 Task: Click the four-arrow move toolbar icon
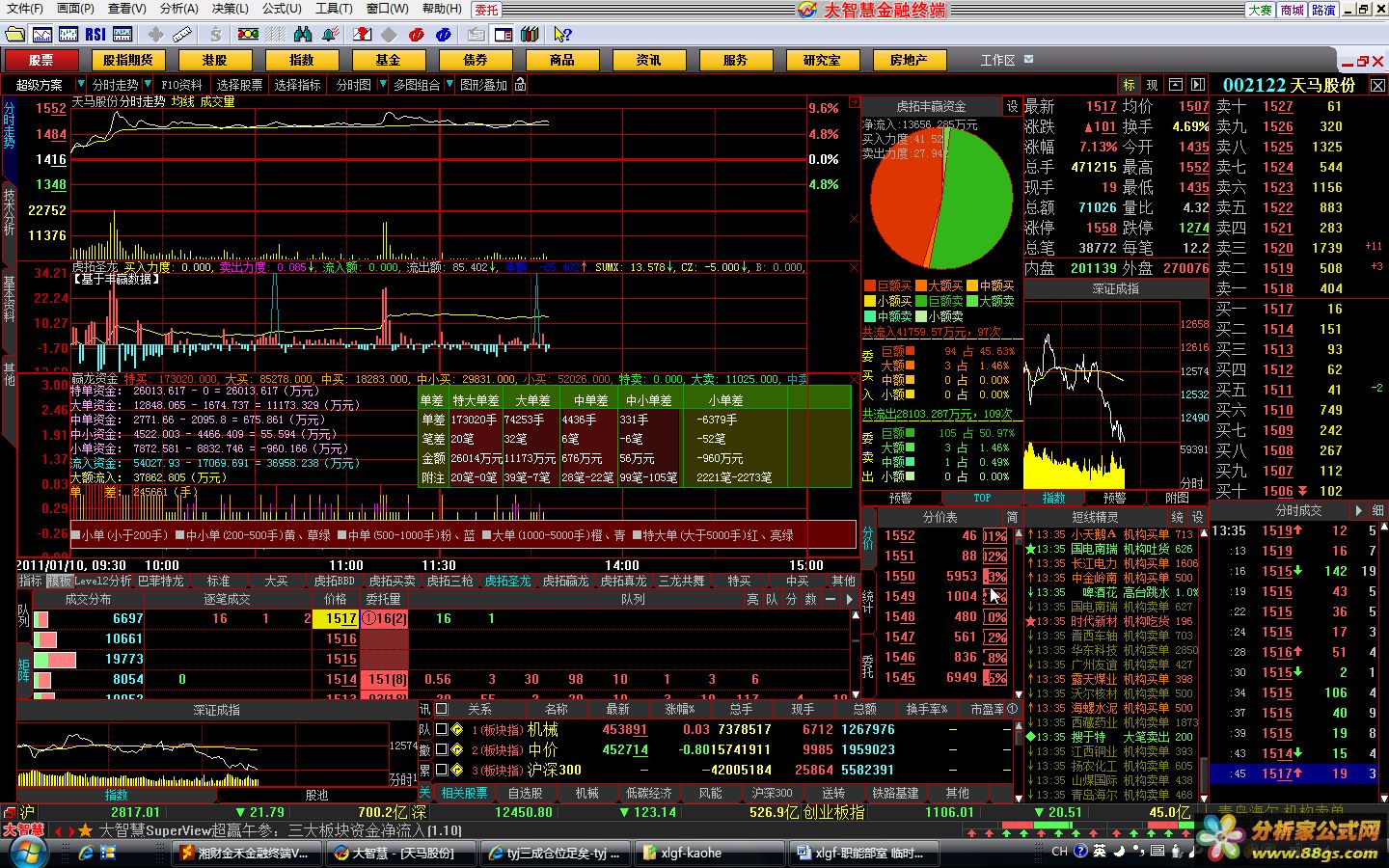click(155, 35)
